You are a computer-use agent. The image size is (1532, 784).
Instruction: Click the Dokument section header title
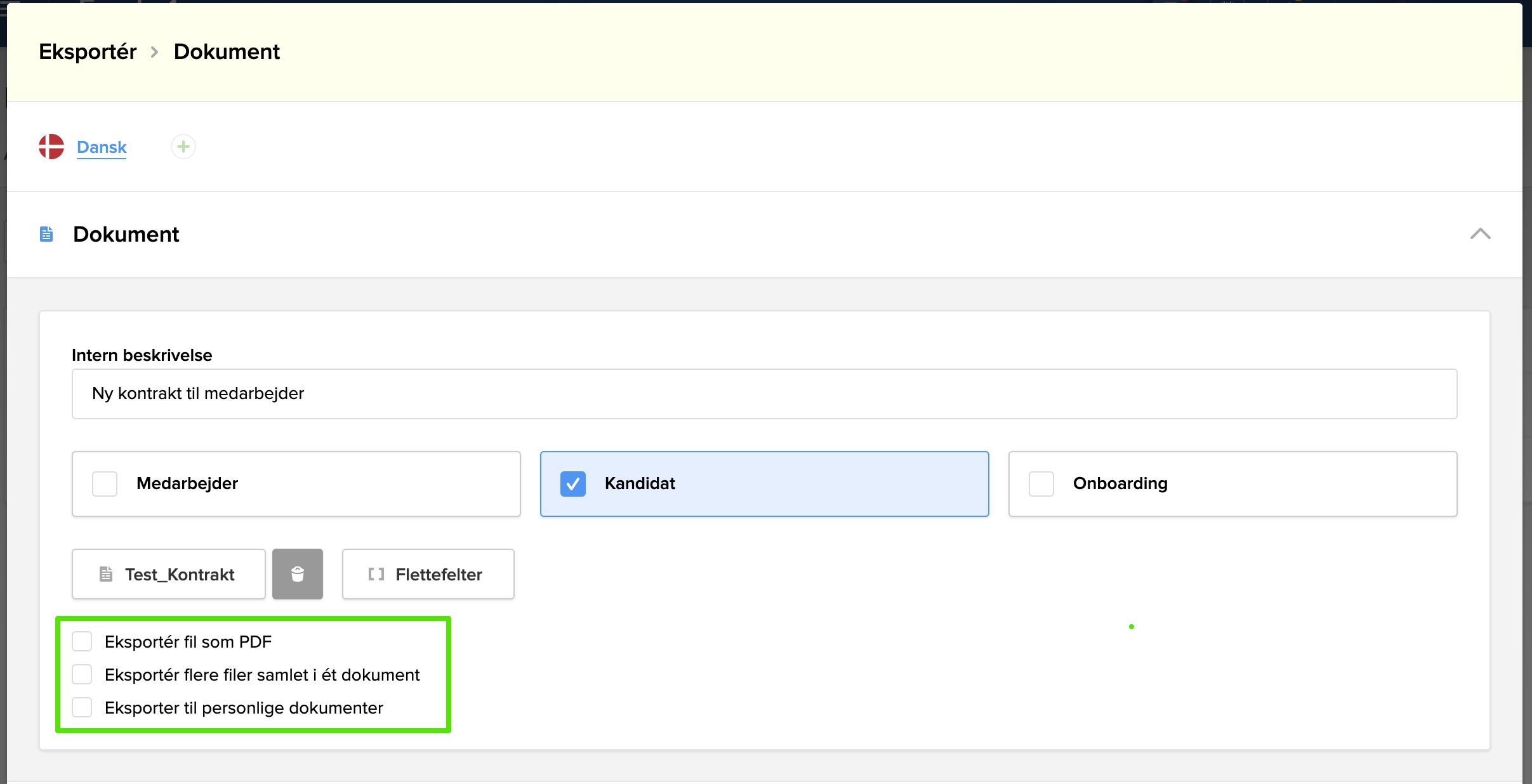click(x=126, y=234)
